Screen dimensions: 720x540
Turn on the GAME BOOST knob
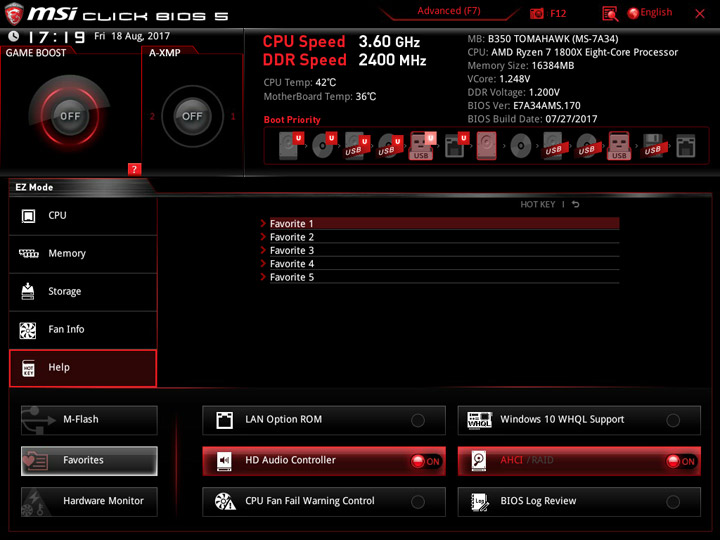click(70, 116)
